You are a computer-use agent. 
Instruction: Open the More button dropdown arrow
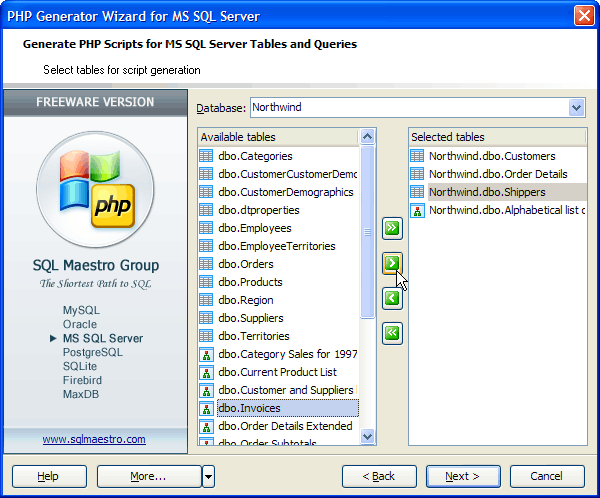(209, 477)
